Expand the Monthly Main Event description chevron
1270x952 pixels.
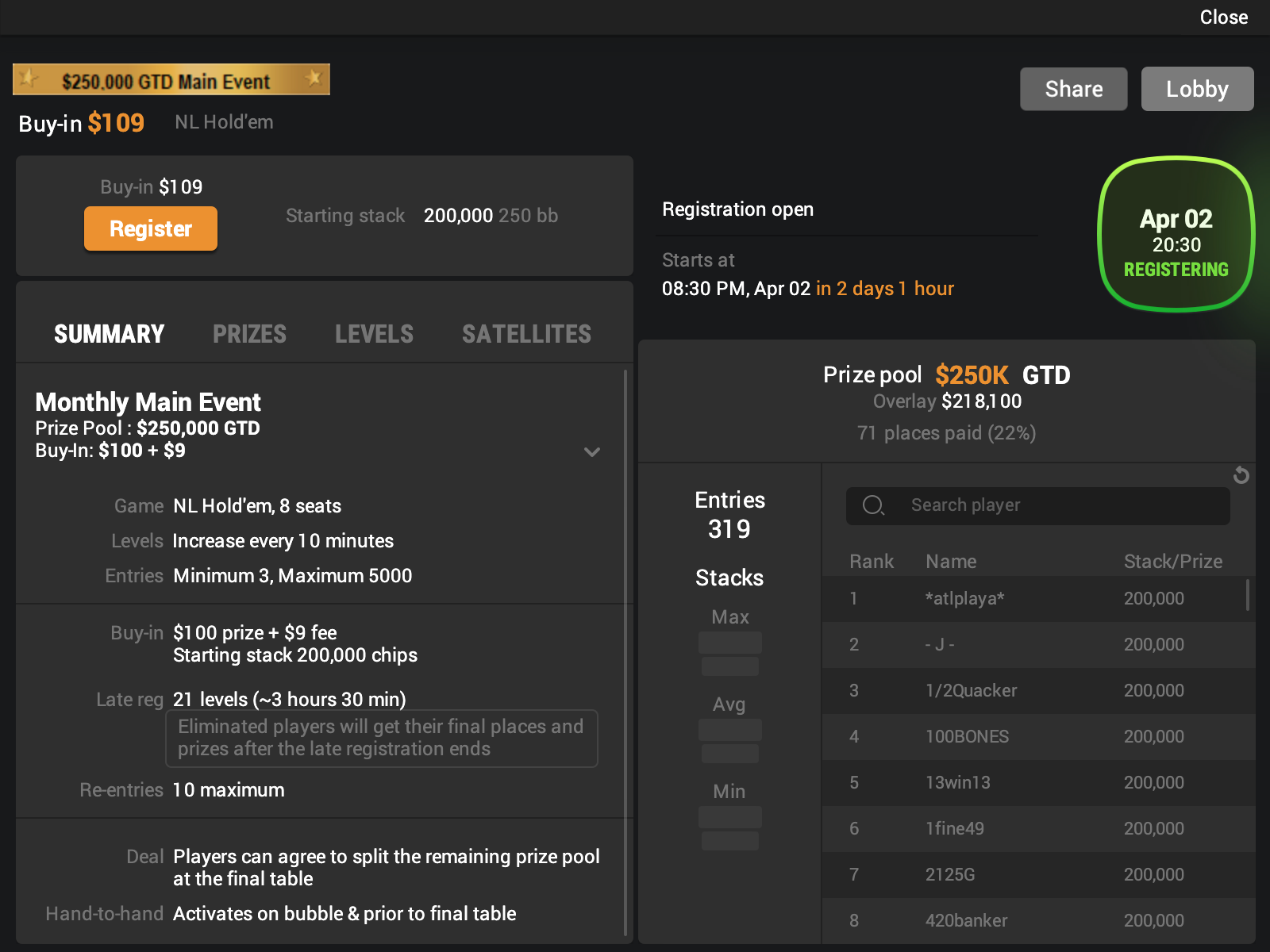click(592, 451)
